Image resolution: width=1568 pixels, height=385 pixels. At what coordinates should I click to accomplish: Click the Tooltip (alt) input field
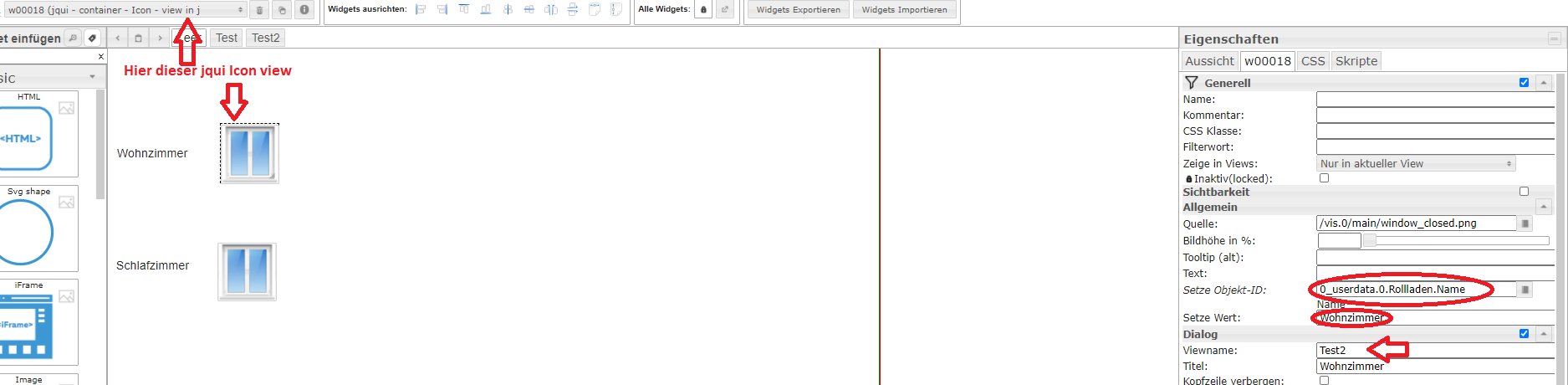1435,258
